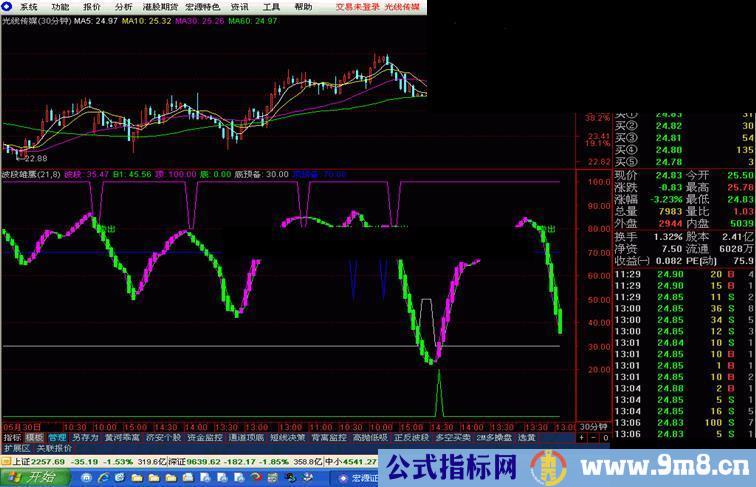Open the 系统 menu
Screen dimensions: 756x487
coord(28,6)
